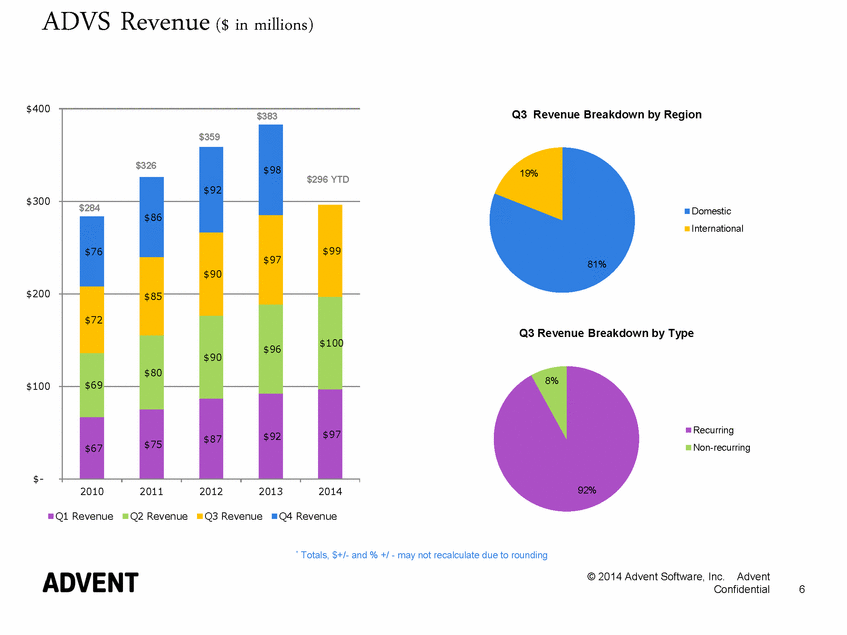Select the 2010 Q3 segment labeled $72
847x635 pixels.
(92, 320)
